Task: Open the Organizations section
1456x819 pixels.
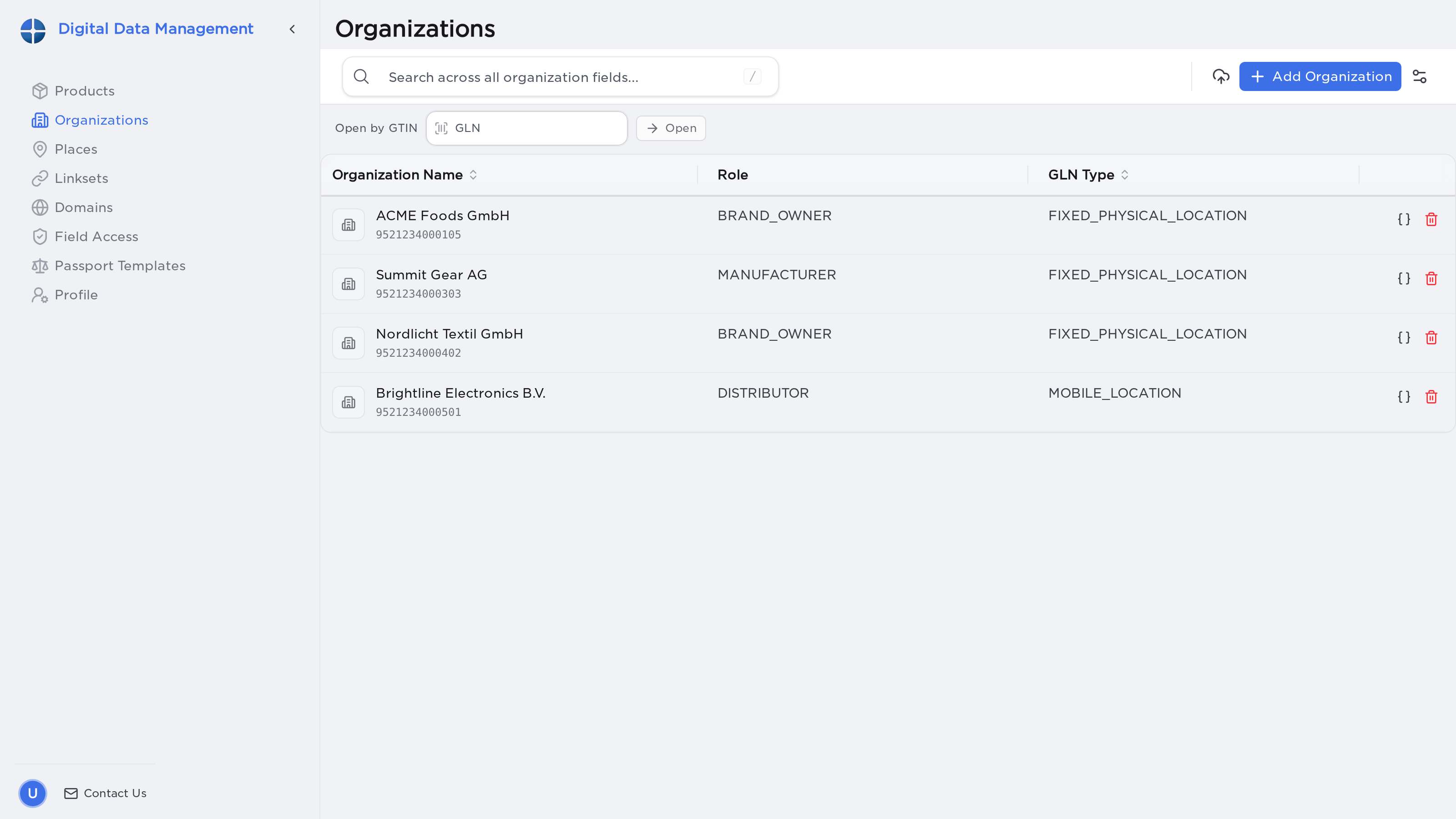Action: point(91,120)
